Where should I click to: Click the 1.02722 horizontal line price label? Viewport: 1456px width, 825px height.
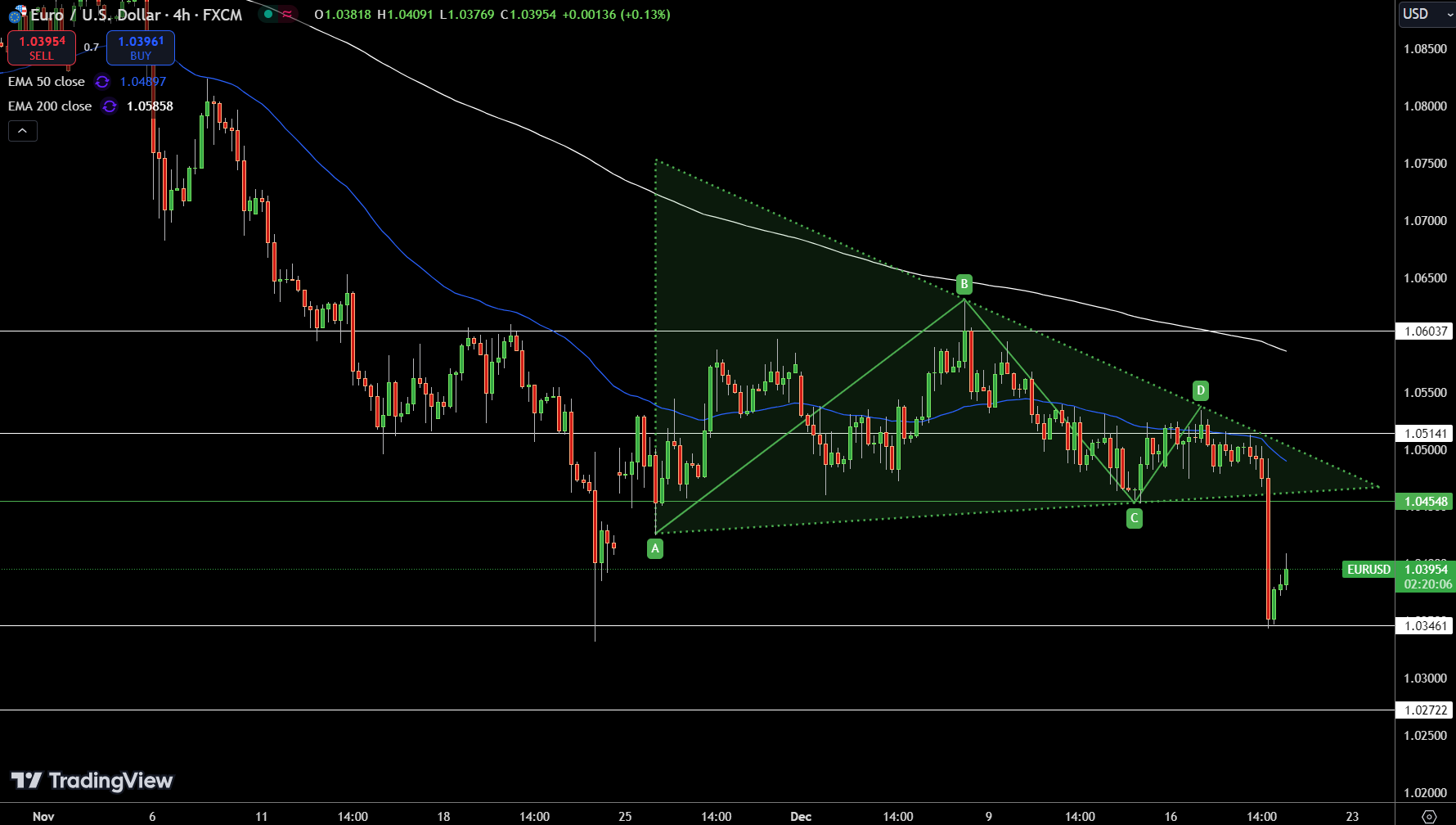pyautogui.click(x=1424, y=710)
